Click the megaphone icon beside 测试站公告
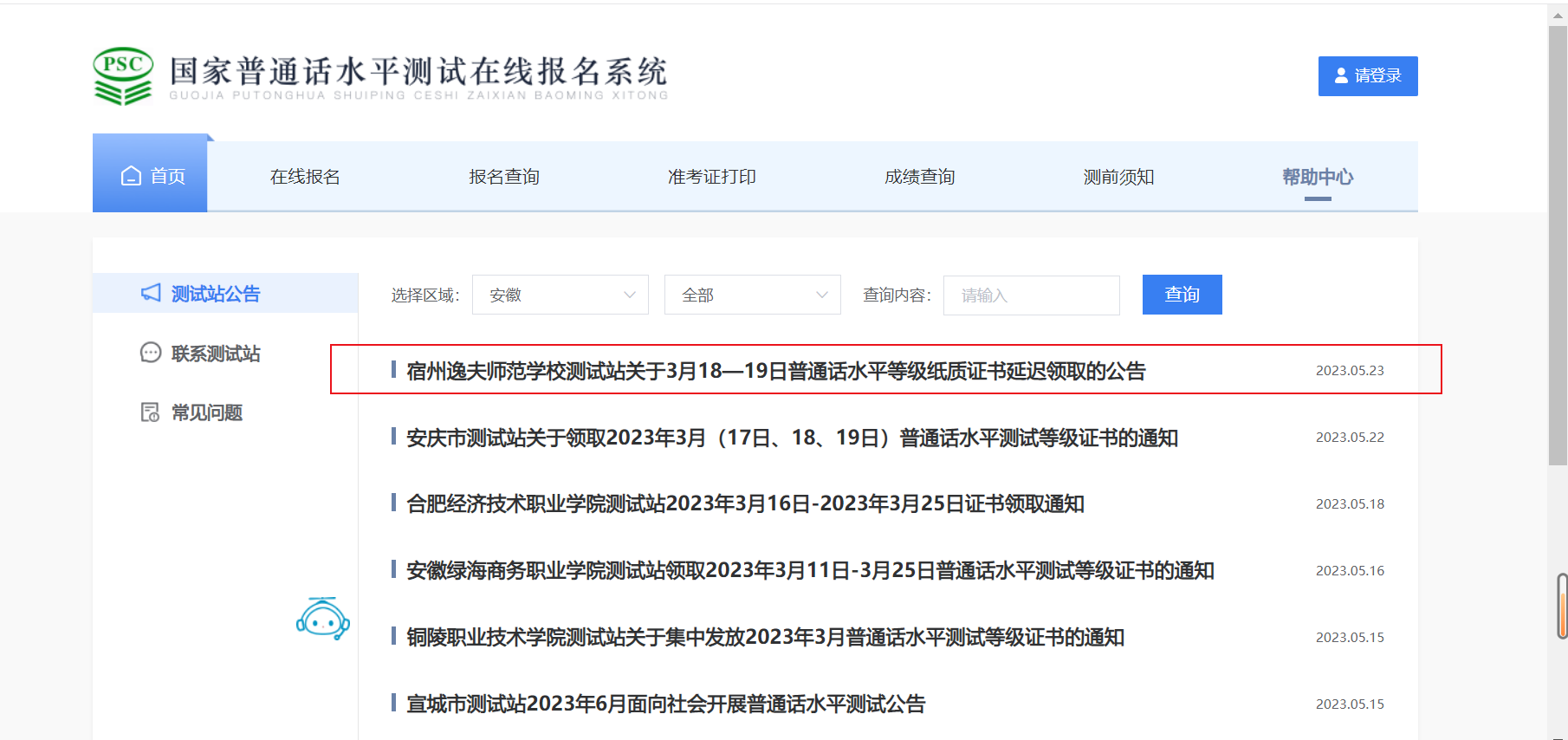The image size is (1568, 740). coord(151,293)
